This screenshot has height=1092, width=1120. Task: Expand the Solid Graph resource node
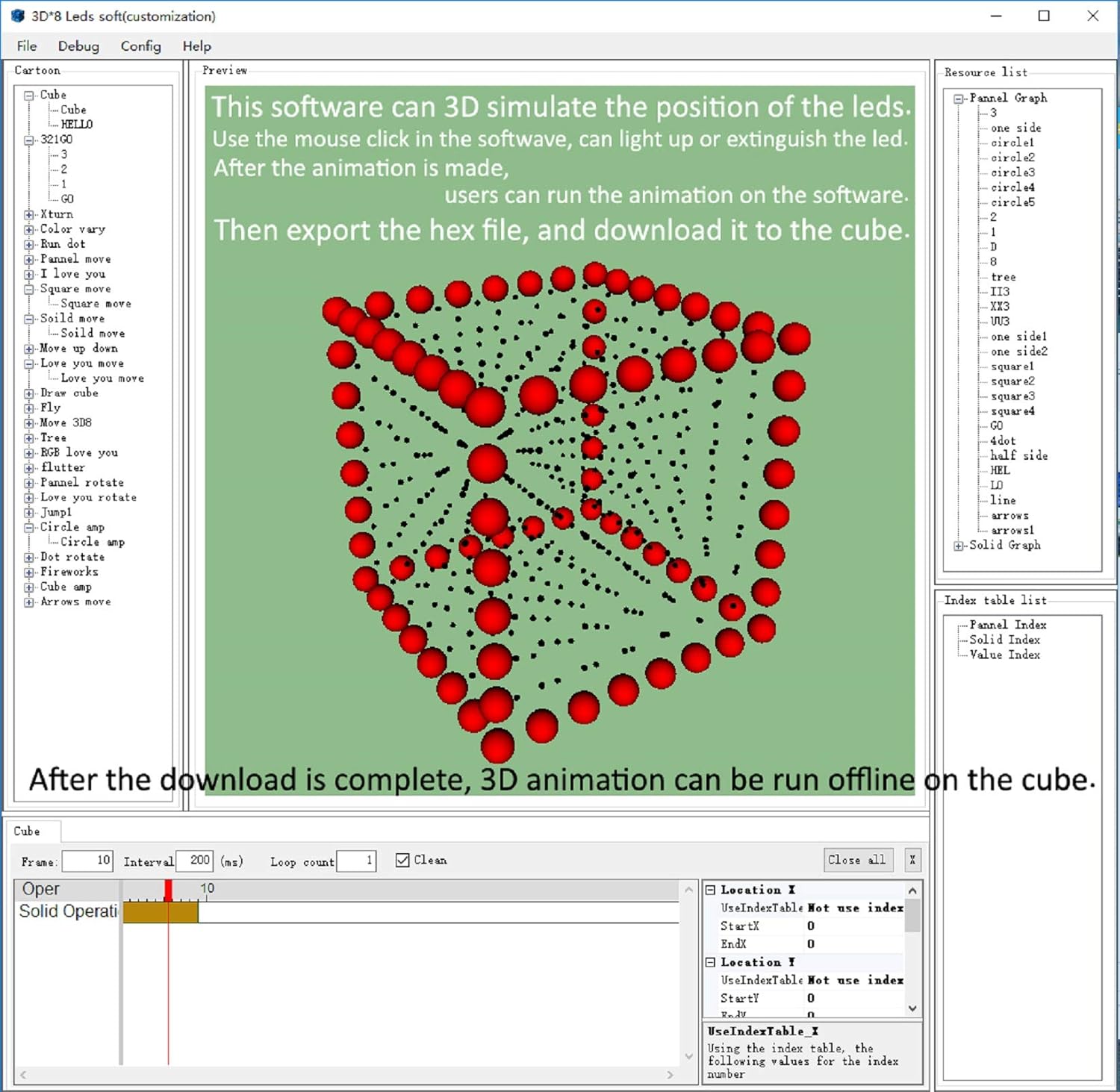(x=959, y=545)
